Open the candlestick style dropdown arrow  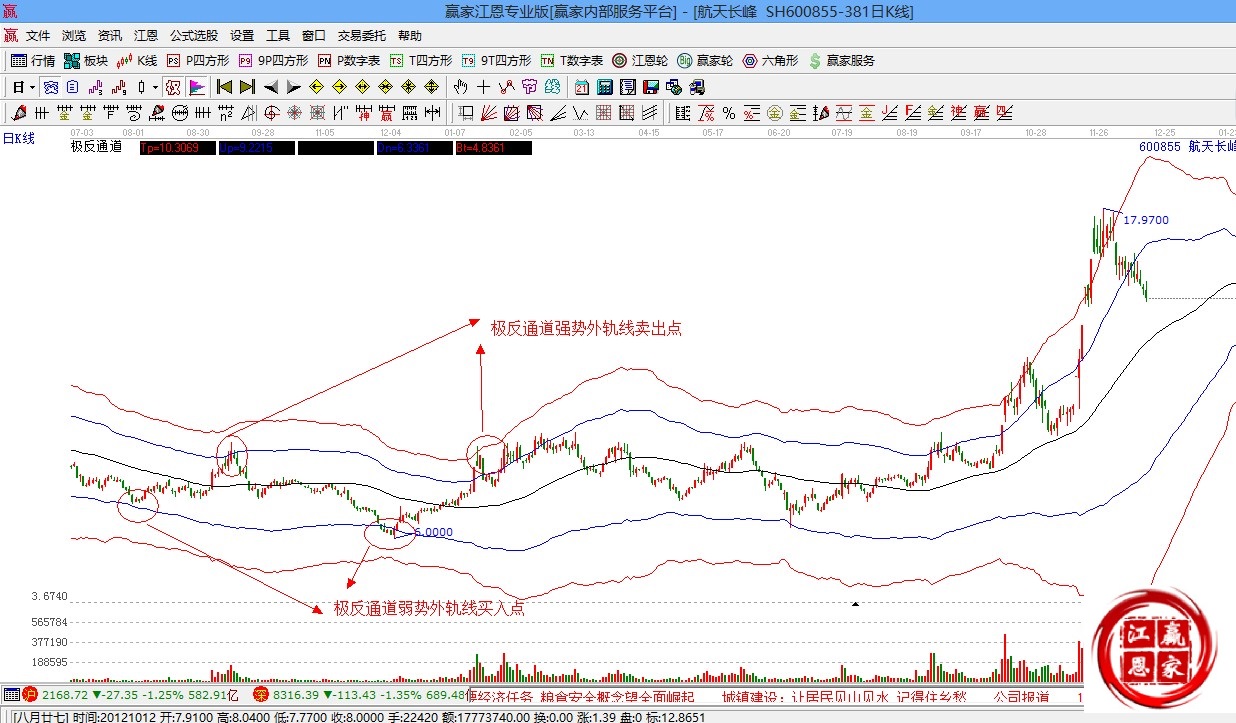pos(155,87)
